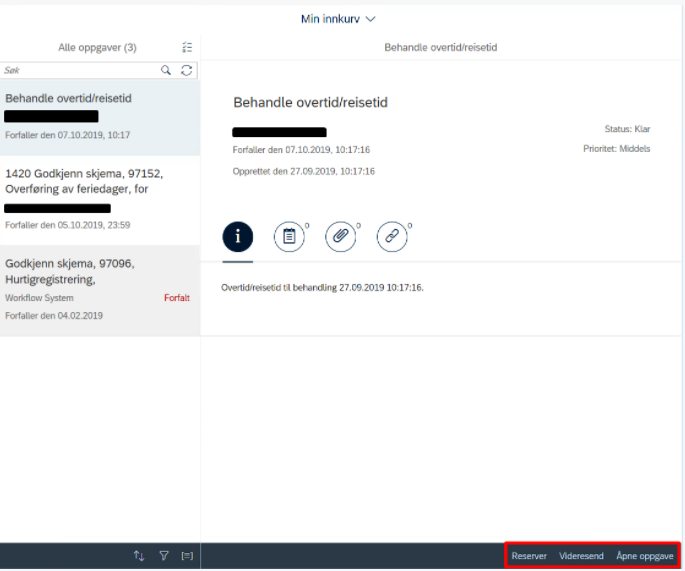Click the Åpne oppgave button
Screen dimensions: 685x571
tap(645, 556)
